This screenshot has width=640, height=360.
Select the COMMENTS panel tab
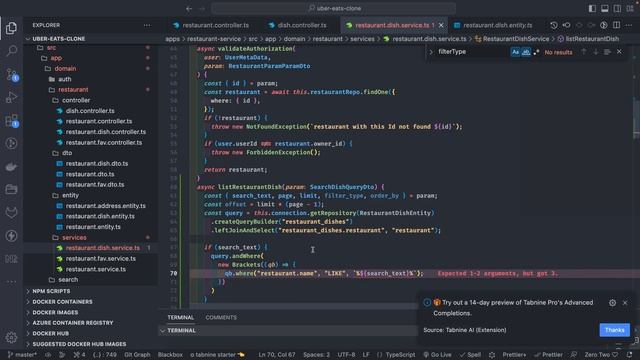click(x=221, y=317)
